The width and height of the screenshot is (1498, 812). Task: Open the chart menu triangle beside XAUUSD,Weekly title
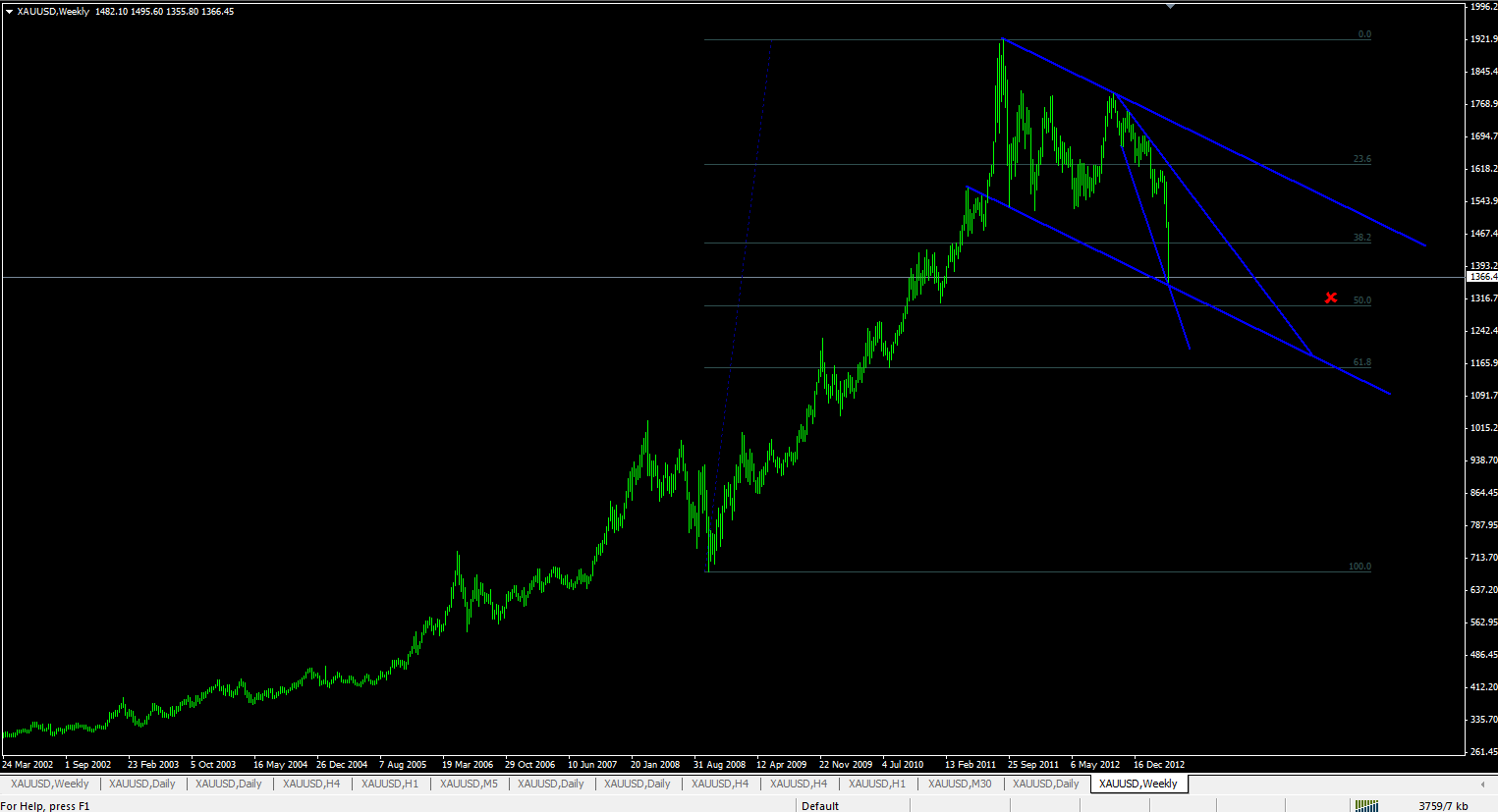(x=9, y=12)
